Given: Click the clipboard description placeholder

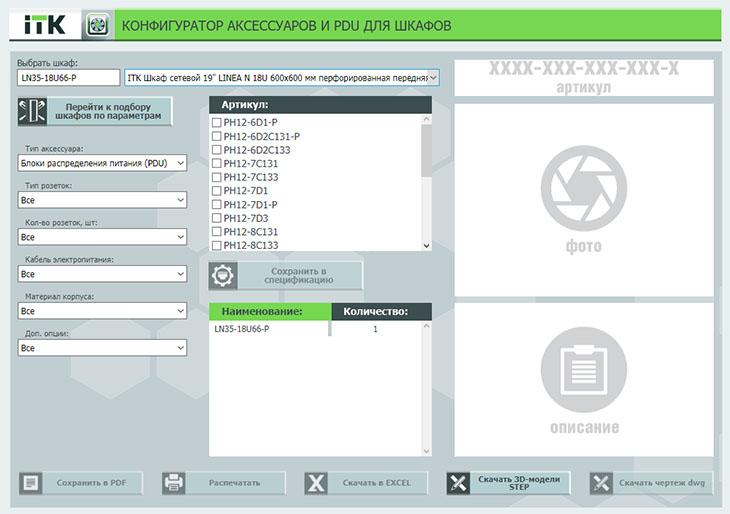Looking at the screenshot, I should pyautogui.click(x=584, y=370).
